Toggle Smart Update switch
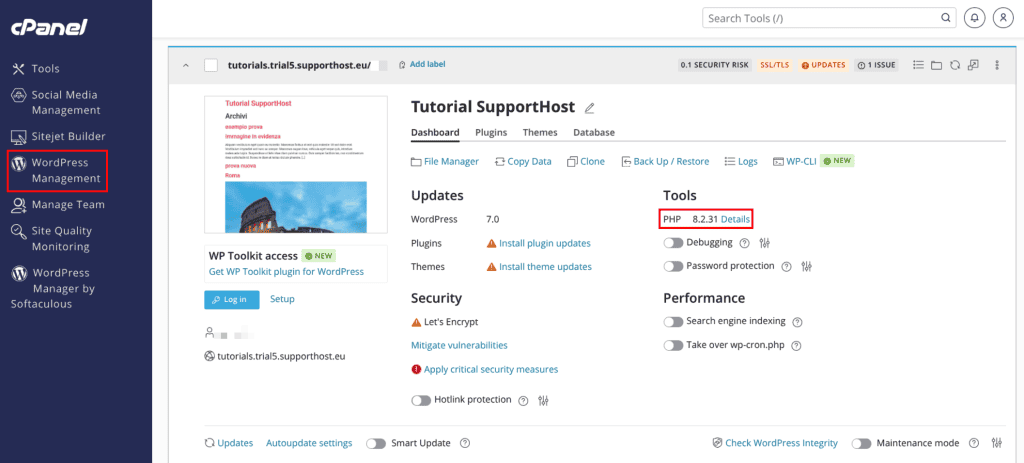 click(376, 443)
